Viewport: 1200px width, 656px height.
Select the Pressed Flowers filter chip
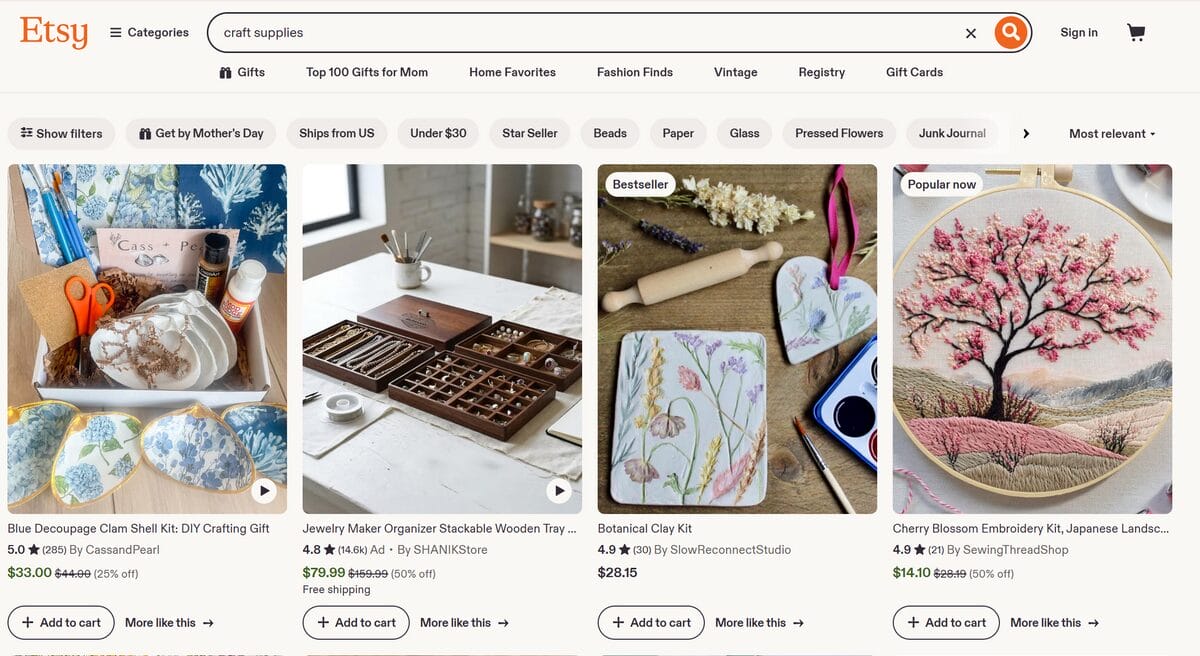(838, 133)
